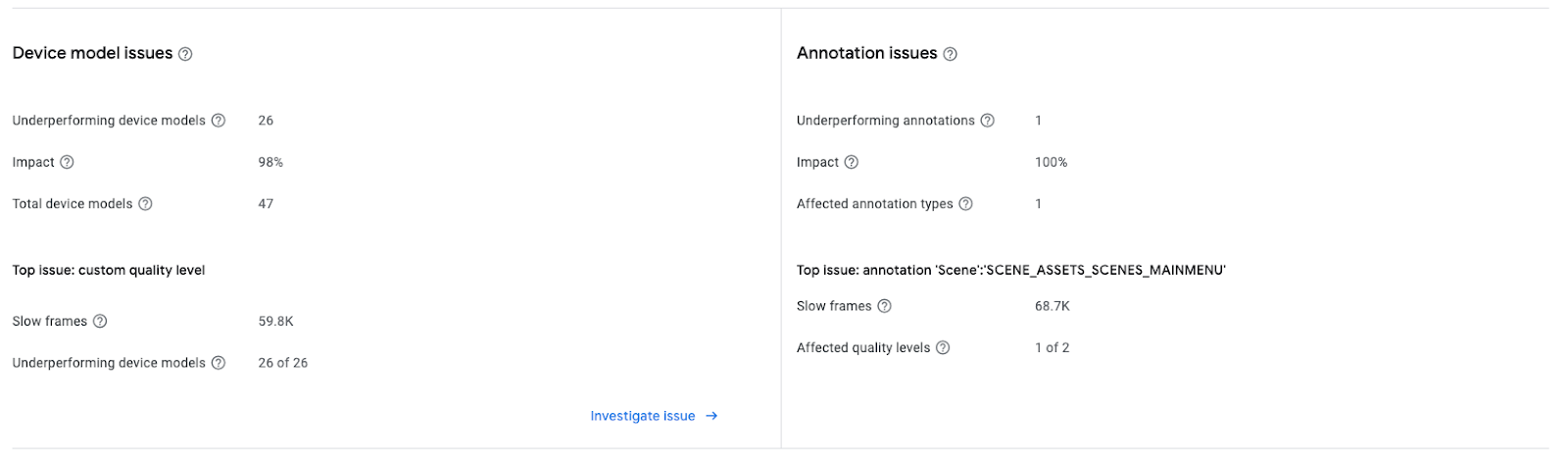Image resolution: width=1568 pixels, height=464 pixels.
Task: Show help for Affected annotation types
Action: tap(965, 204)
